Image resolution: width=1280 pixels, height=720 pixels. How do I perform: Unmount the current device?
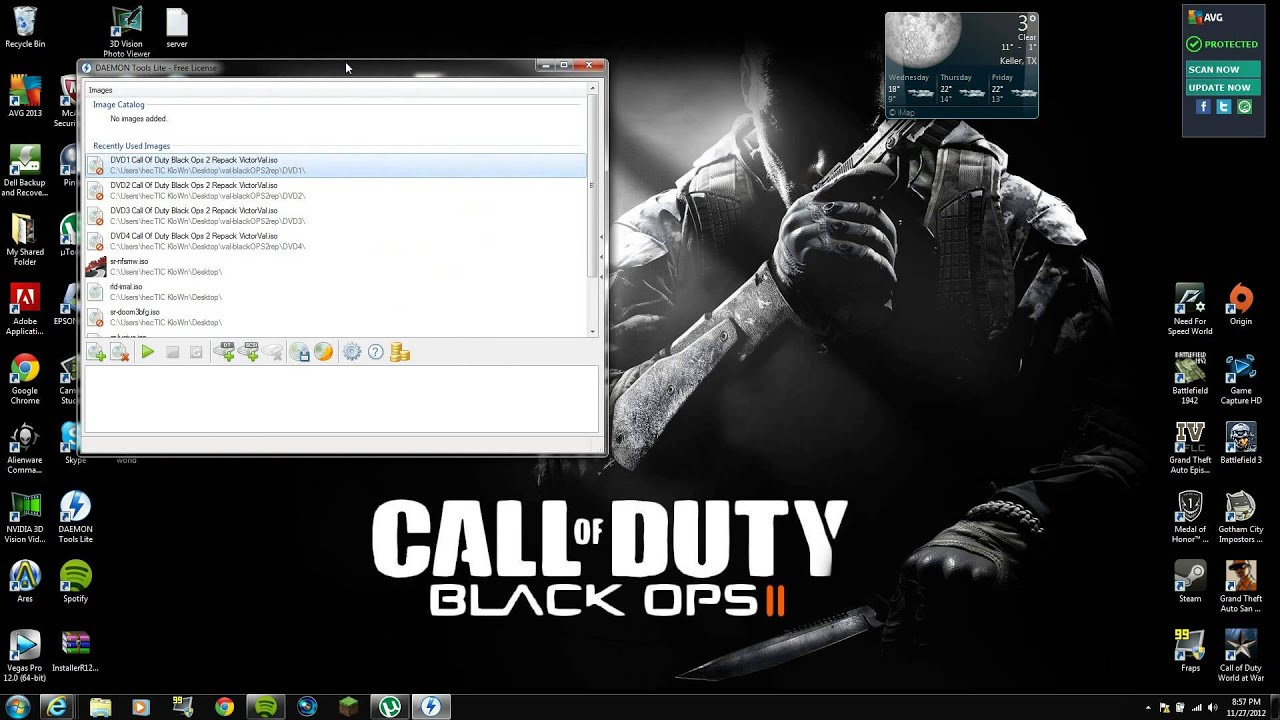[x=173, y=352]
